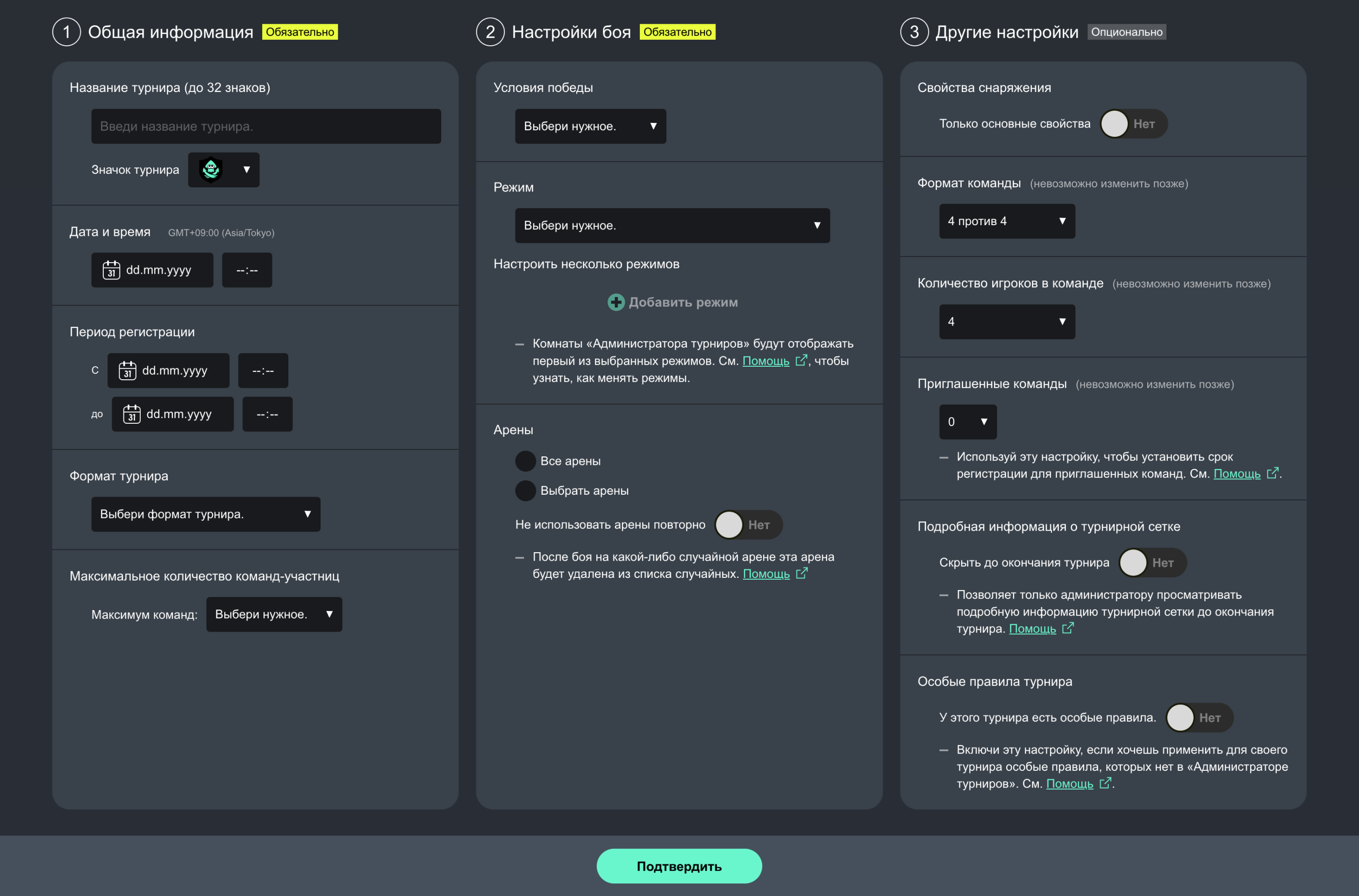The width and height of the screenshot is (1359, 896).
Task: Click the step 2 circle number
Action: click(490, 32)
